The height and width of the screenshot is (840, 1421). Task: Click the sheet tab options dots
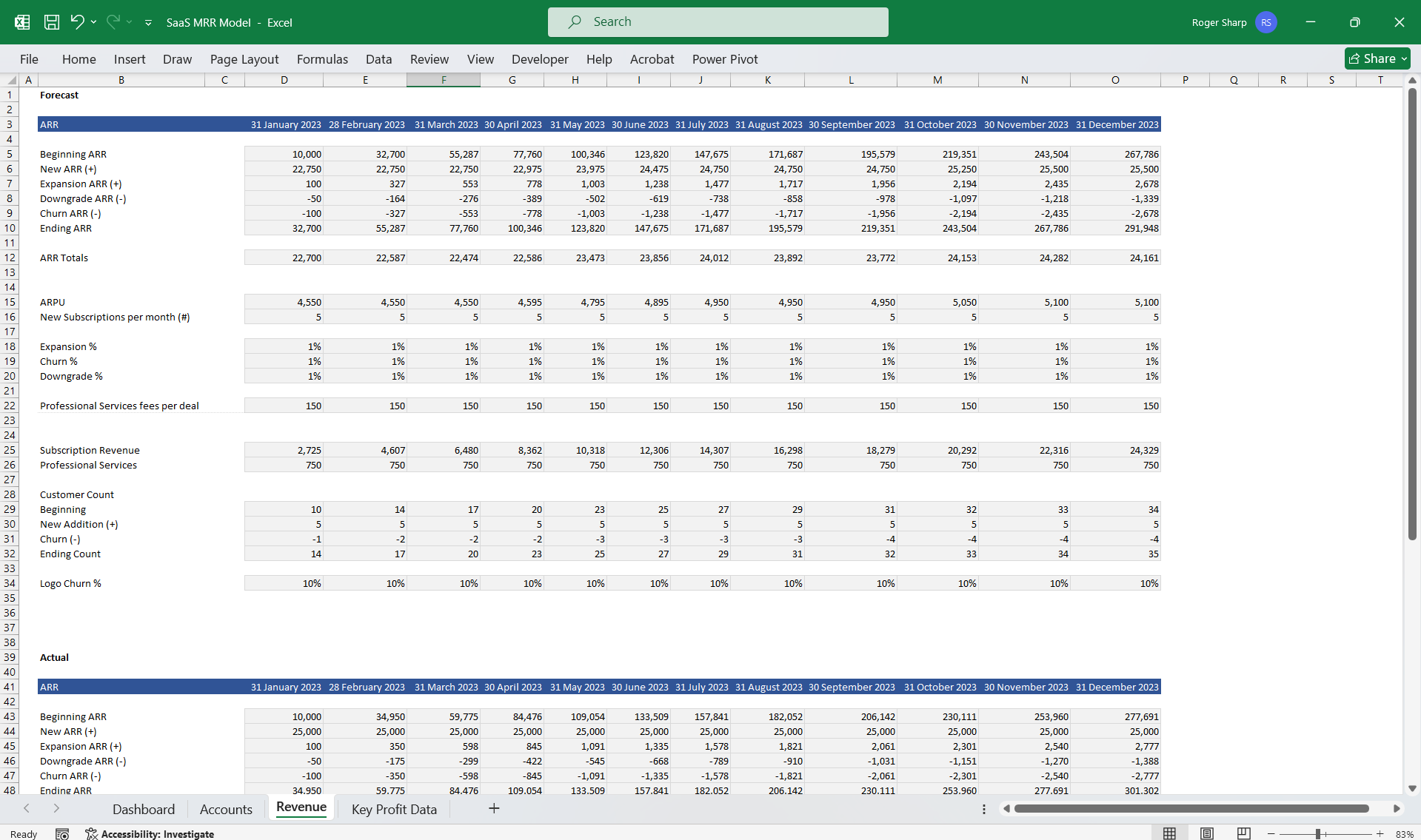click(x=984, y=809)
